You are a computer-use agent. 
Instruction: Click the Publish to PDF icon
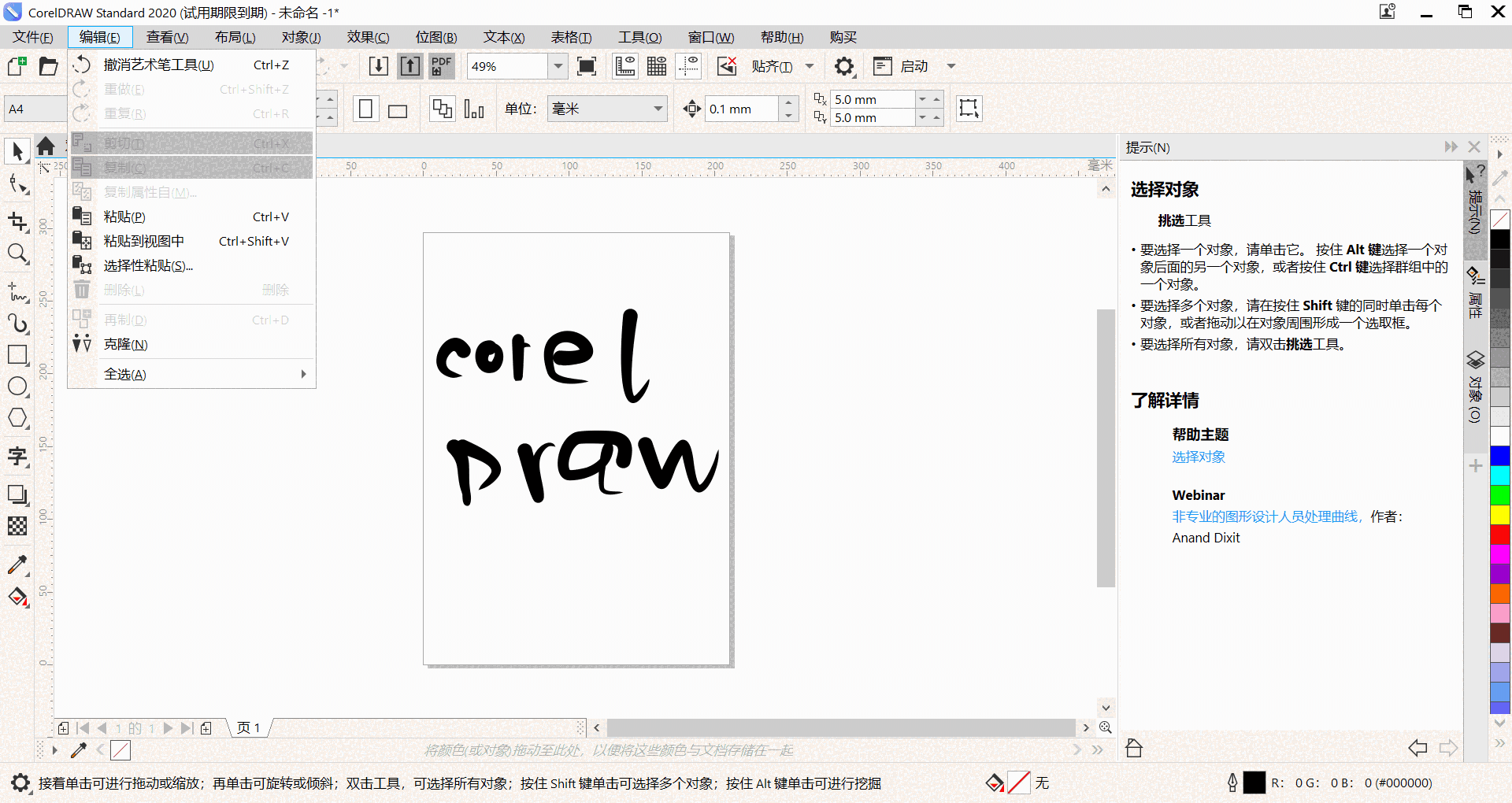click(441, 66)
